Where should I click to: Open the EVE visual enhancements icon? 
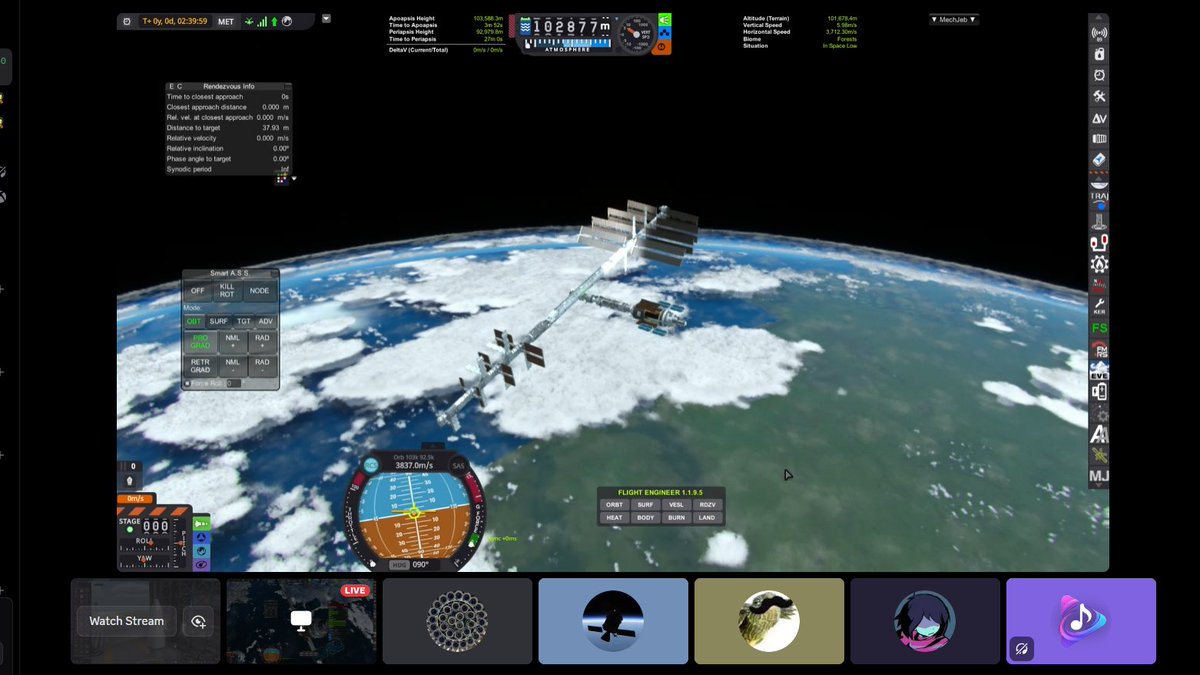tap(1099, 371)
